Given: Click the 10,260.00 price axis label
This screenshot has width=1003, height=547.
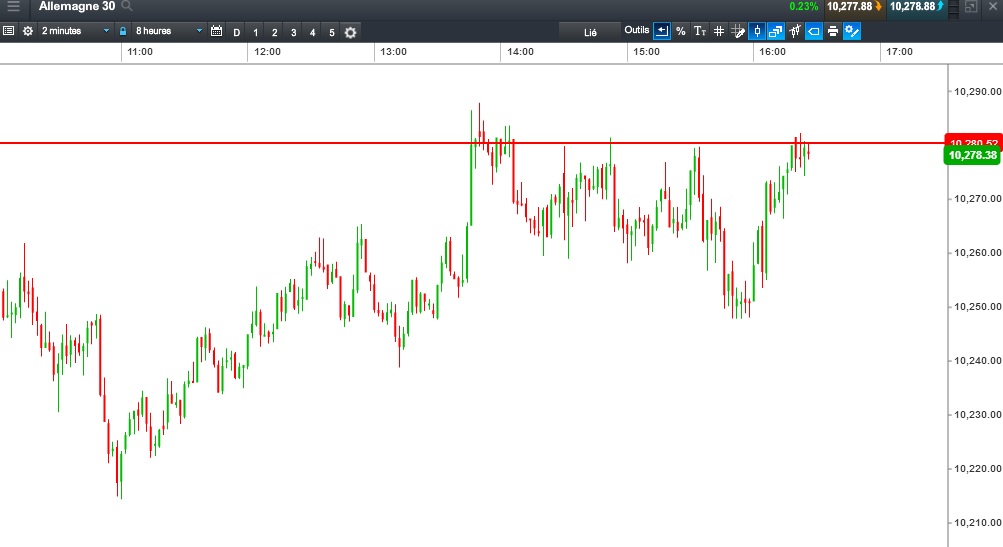Looking at the screenshot, I should coord(977,253).
